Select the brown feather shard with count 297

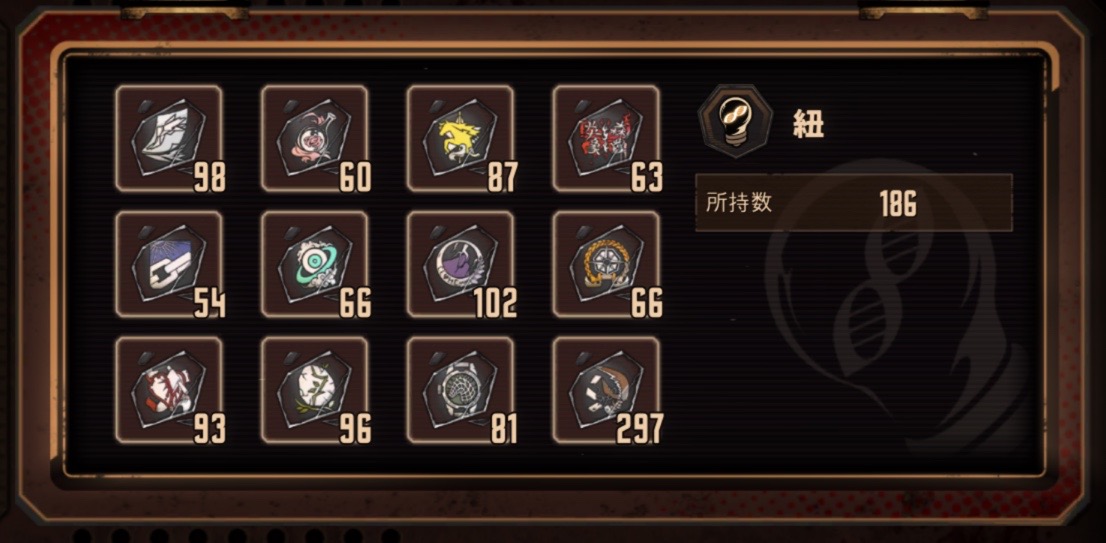point(606,390)
